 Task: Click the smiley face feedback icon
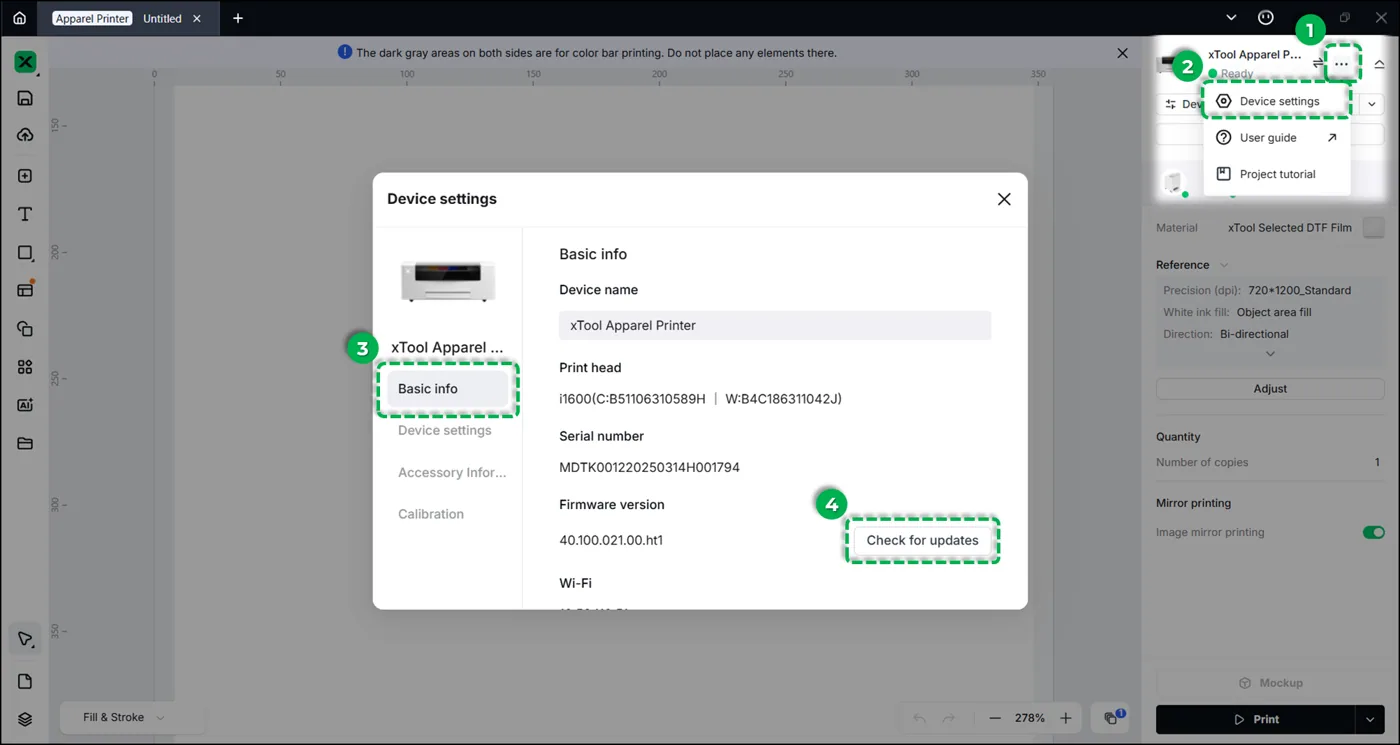[1266, 18]
